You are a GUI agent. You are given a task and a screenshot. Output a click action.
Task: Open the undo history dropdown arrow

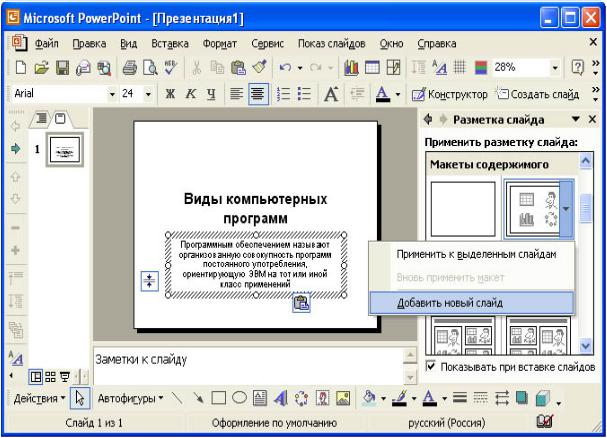point(300,68)
